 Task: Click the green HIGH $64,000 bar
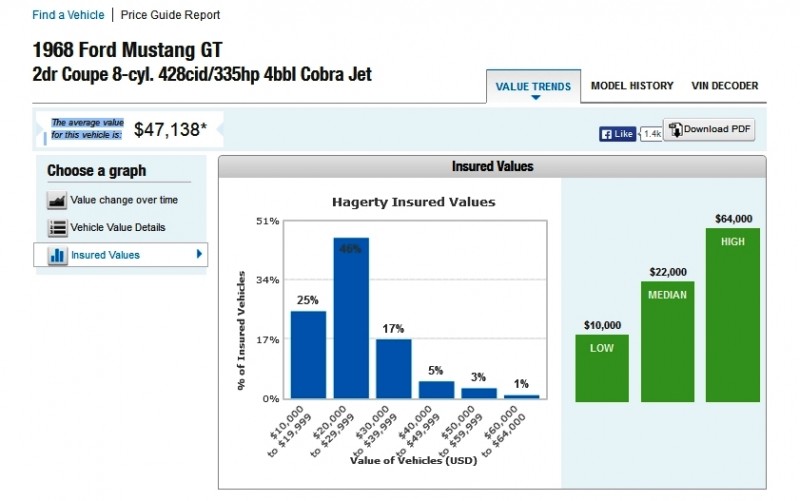[x=733, y=315]
